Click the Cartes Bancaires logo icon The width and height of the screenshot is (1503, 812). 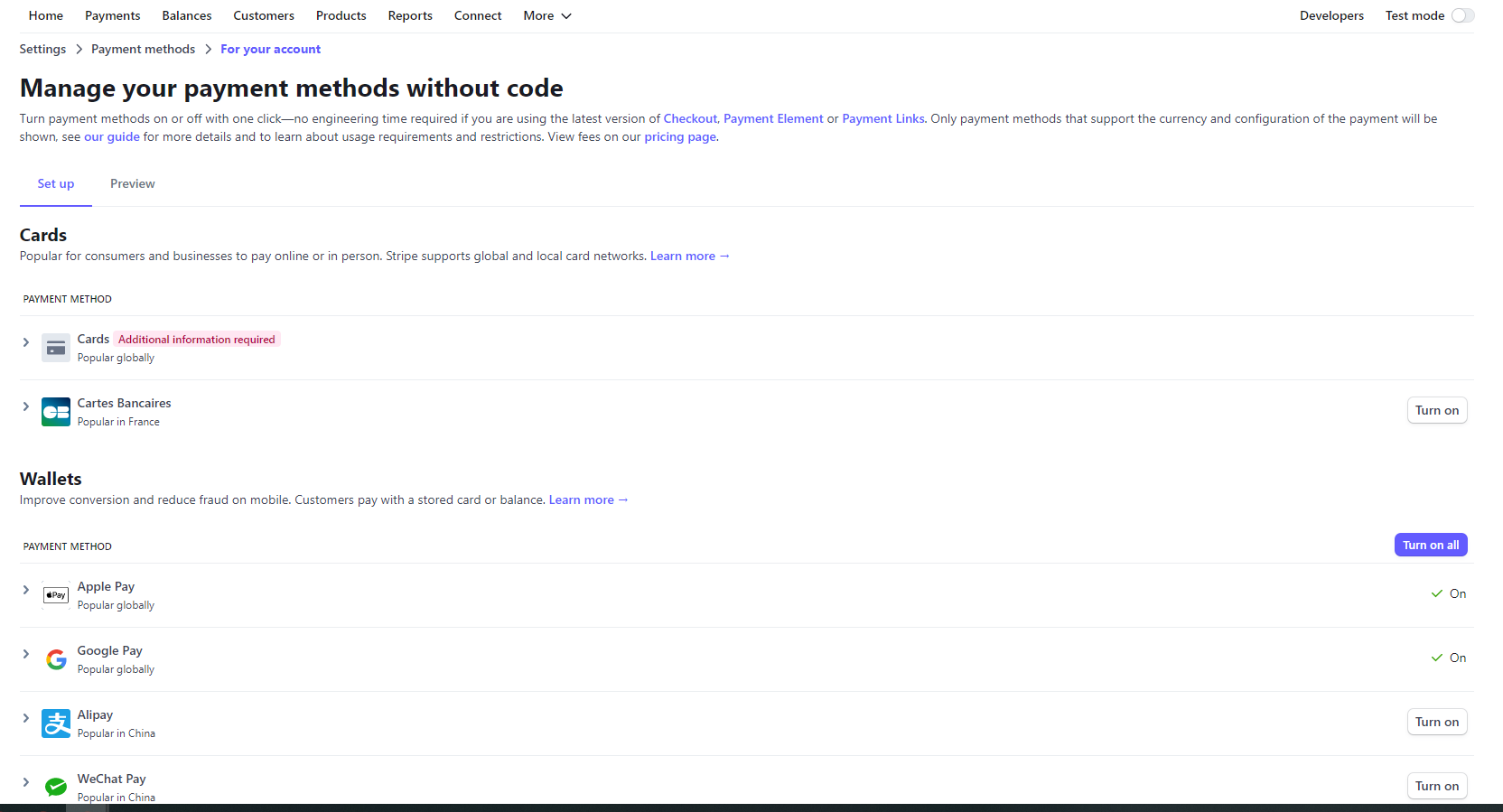coord(56,412)
